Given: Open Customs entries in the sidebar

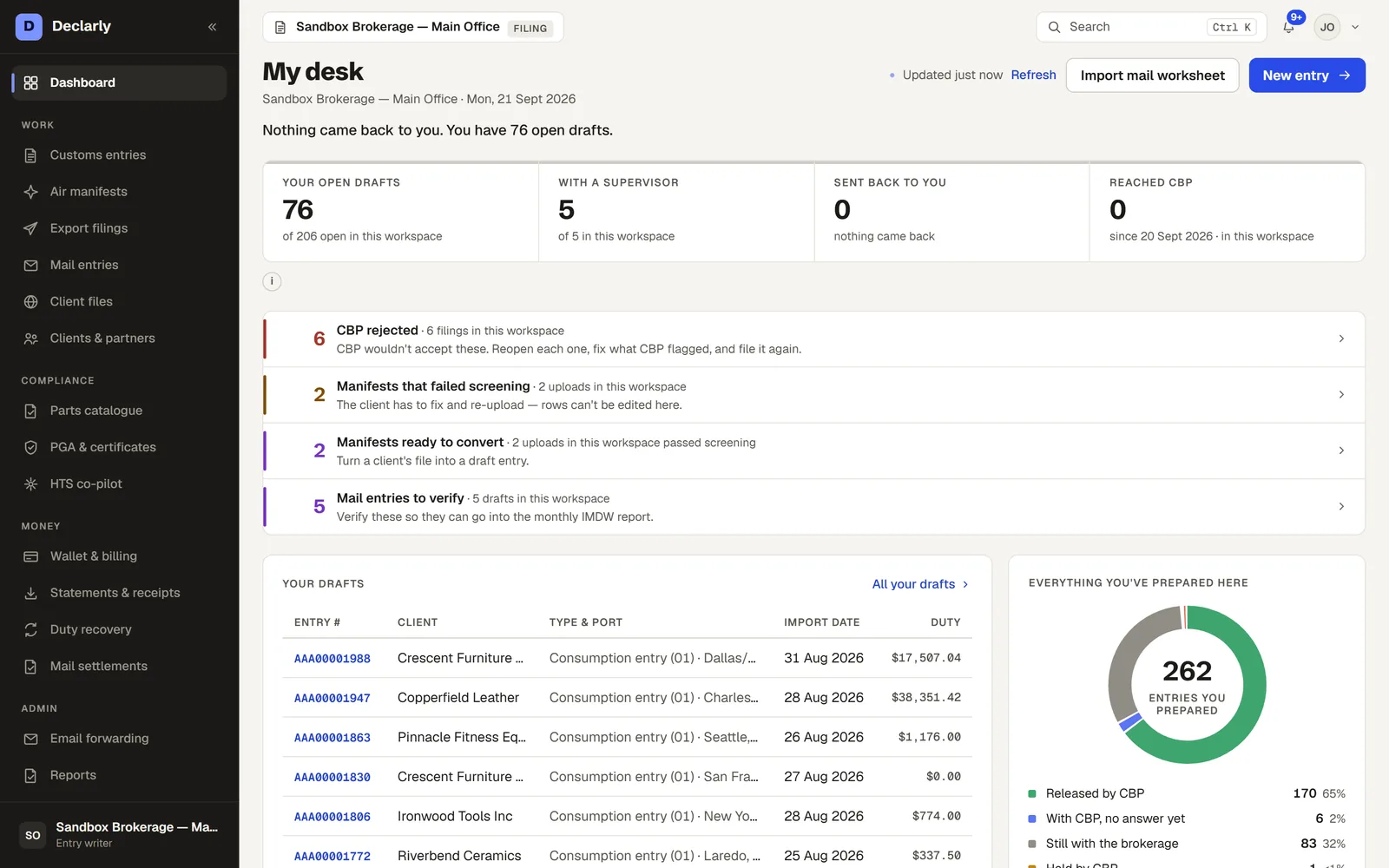Looking at the screenshot, I should pos(120,155).
